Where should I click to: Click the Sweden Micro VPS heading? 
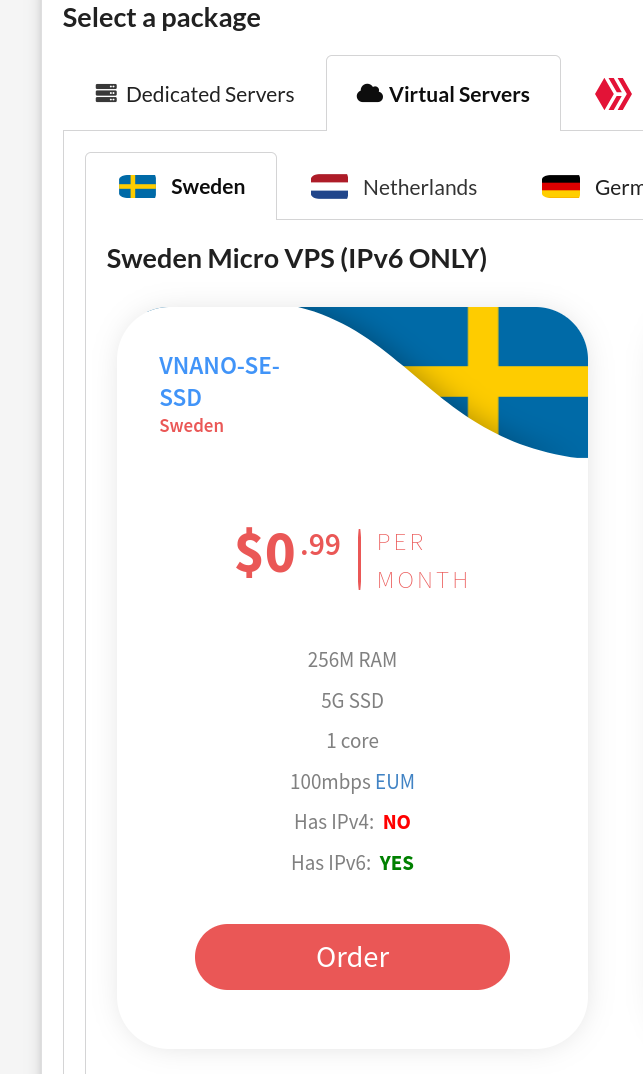(x=297, y=259)
